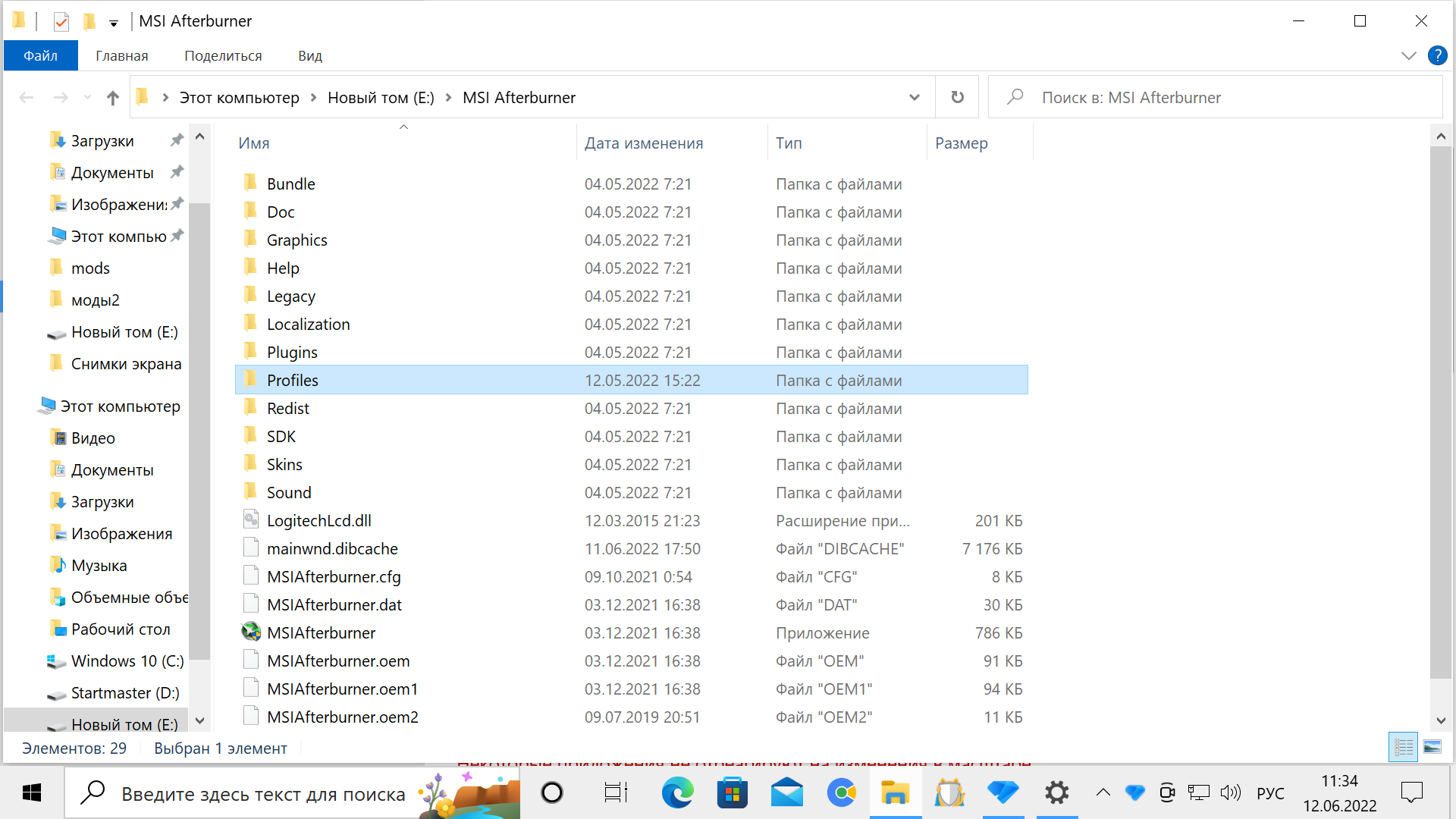This screenshot has height=819, width=1456.
Task: Switch to details view layout icon
Action: click(1404, 748)
